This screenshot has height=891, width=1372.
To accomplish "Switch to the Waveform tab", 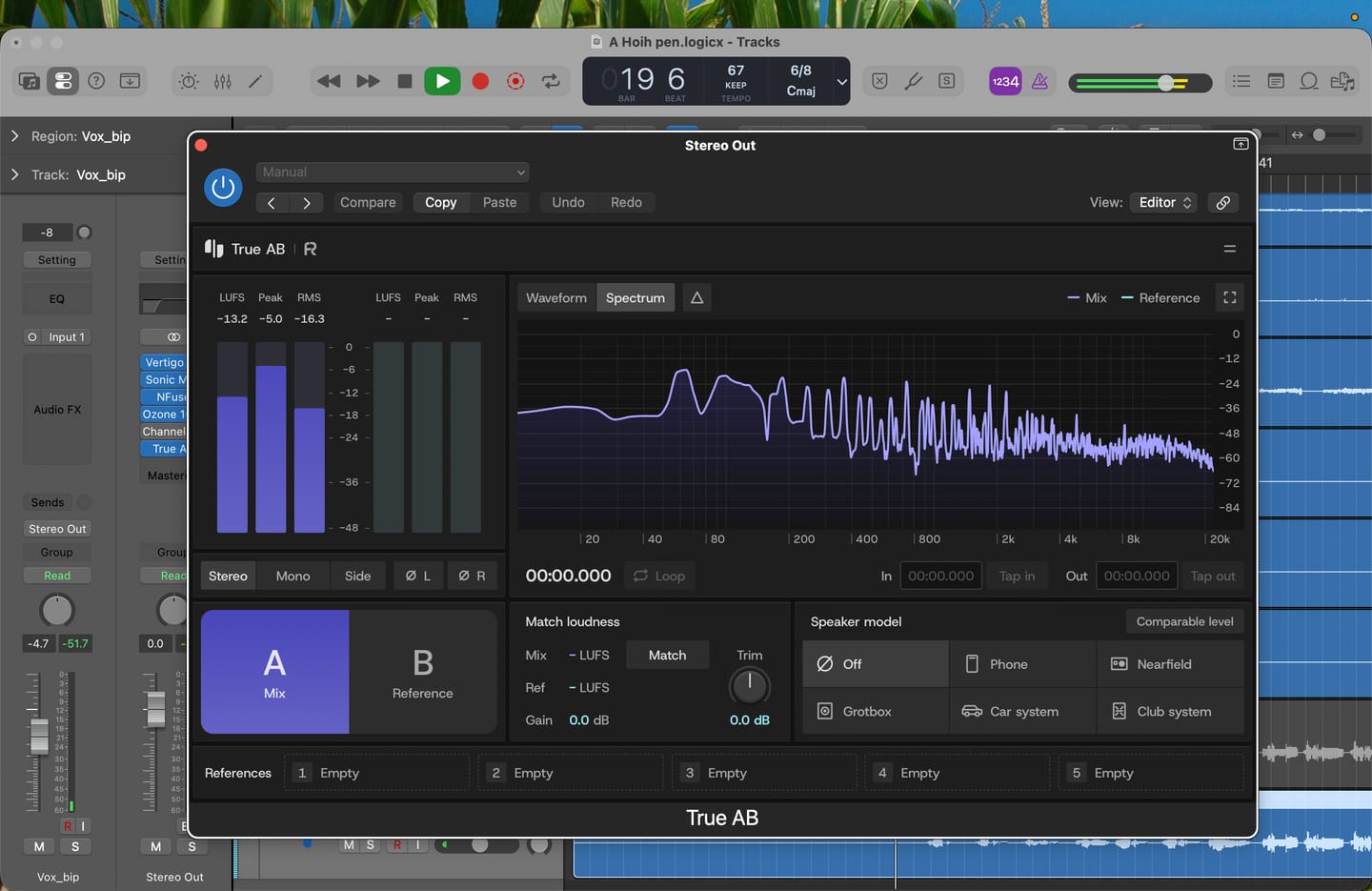I will click(556, 297).
